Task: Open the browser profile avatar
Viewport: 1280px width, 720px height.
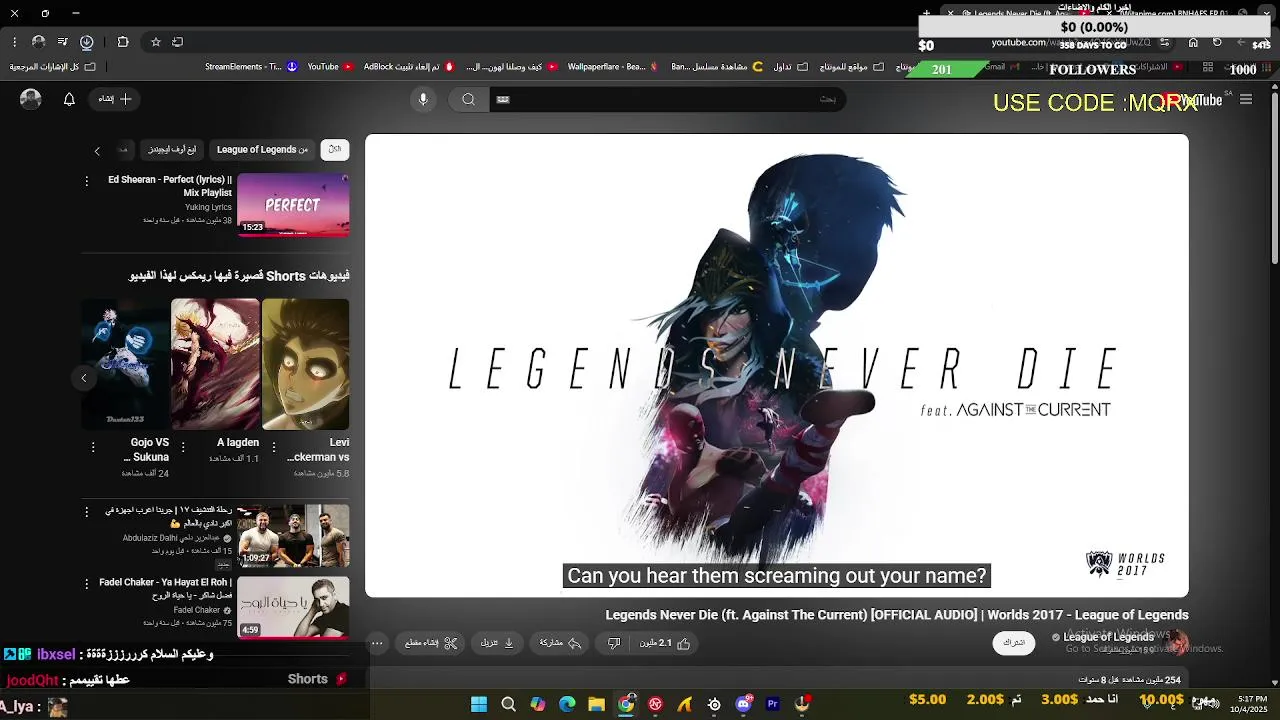Action: point(39,42)
